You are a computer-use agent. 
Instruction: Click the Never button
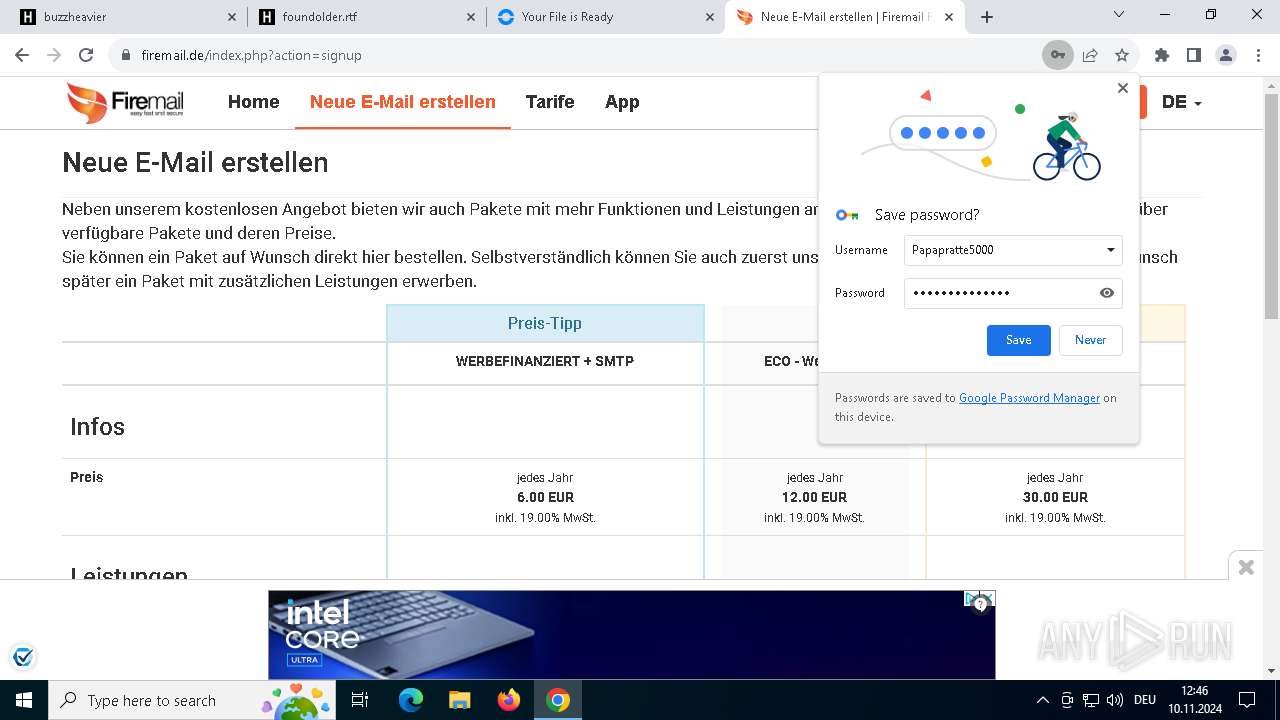1090,340
